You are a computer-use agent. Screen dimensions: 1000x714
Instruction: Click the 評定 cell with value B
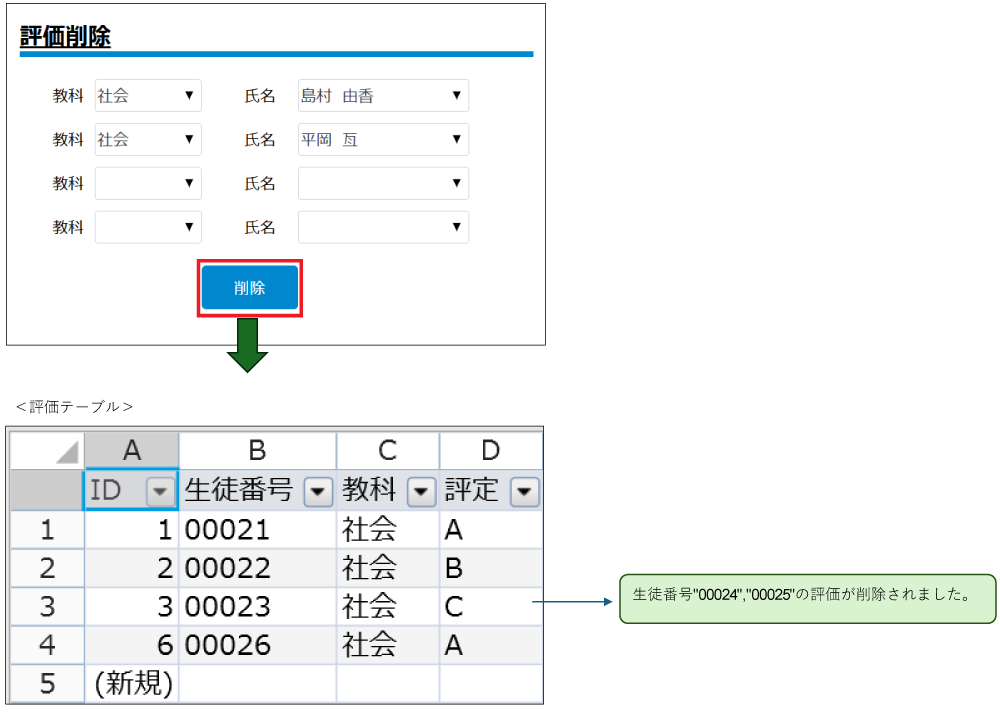coord(490,568)
